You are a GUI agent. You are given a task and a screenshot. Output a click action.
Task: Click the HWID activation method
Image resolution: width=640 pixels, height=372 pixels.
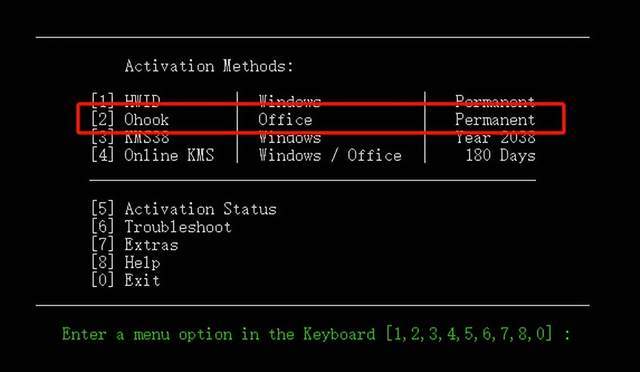click(142, 100)
